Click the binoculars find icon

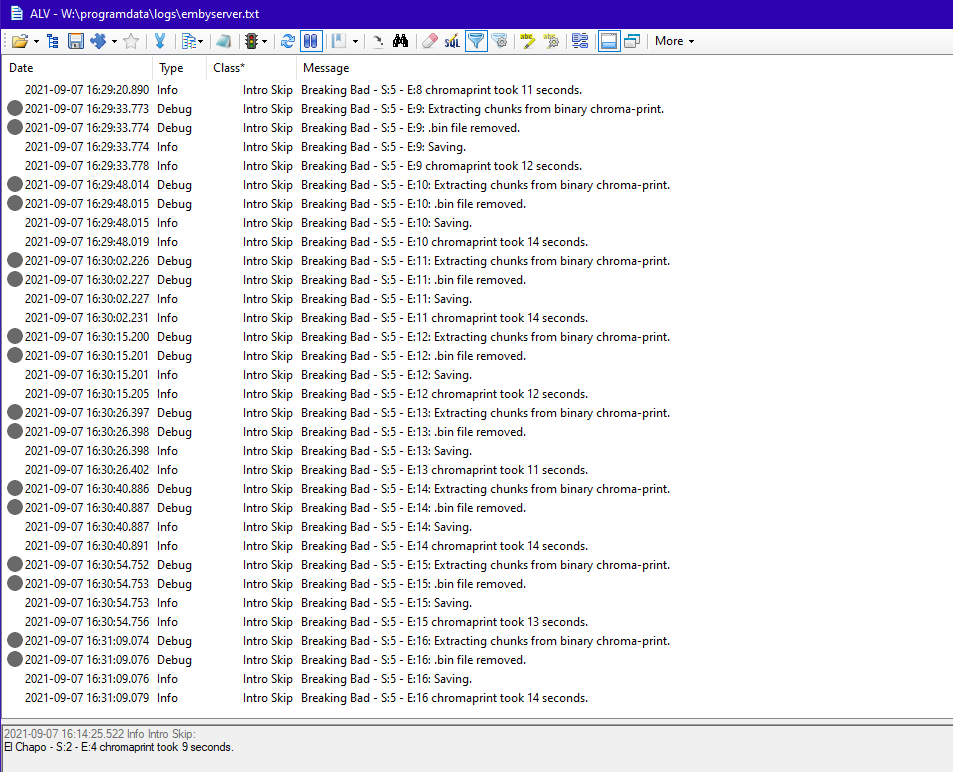point(401,41)
